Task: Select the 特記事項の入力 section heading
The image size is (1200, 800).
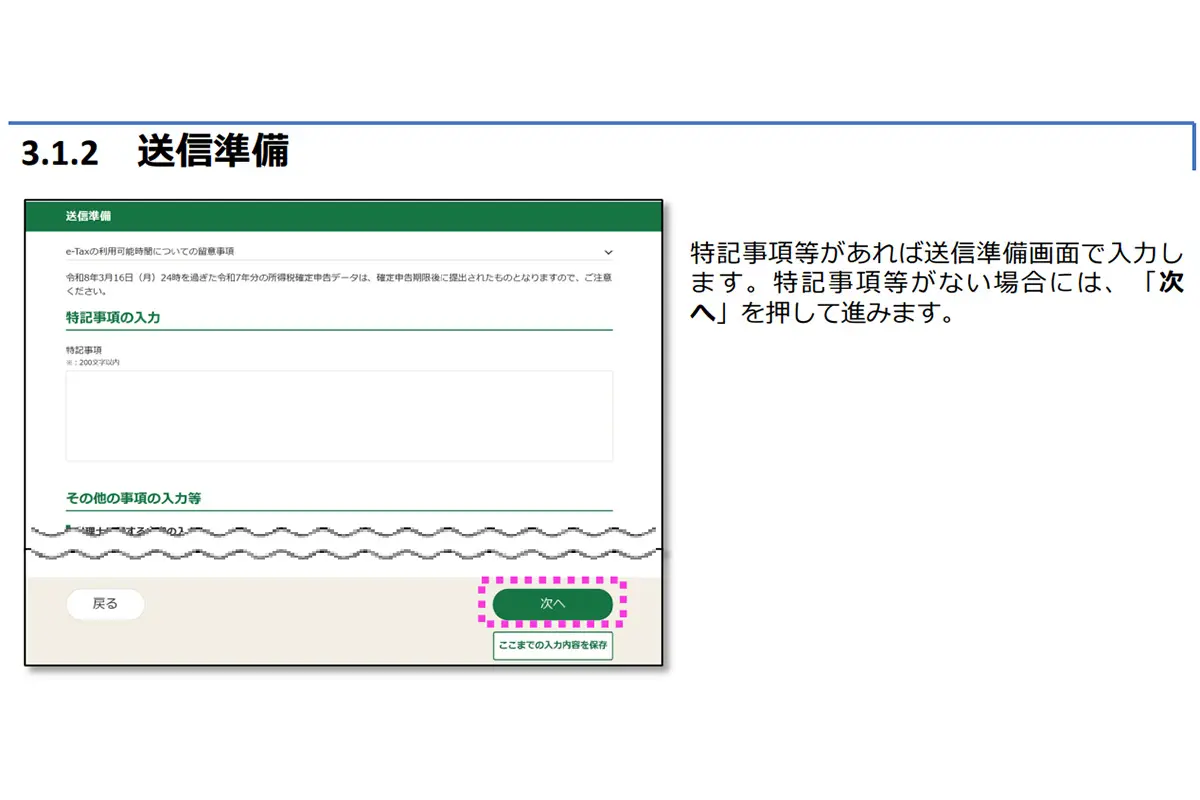Action: coord(113,317)
